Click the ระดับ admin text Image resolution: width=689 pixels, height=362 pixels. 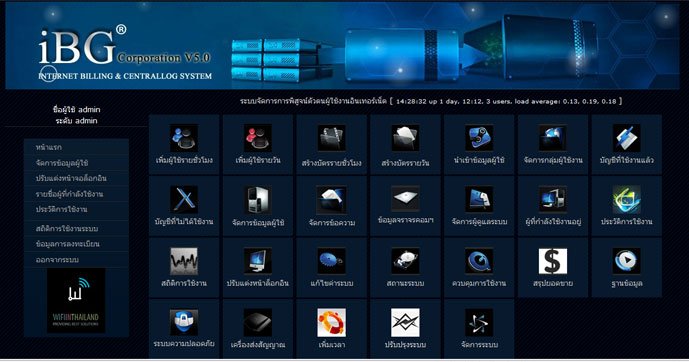76,120
